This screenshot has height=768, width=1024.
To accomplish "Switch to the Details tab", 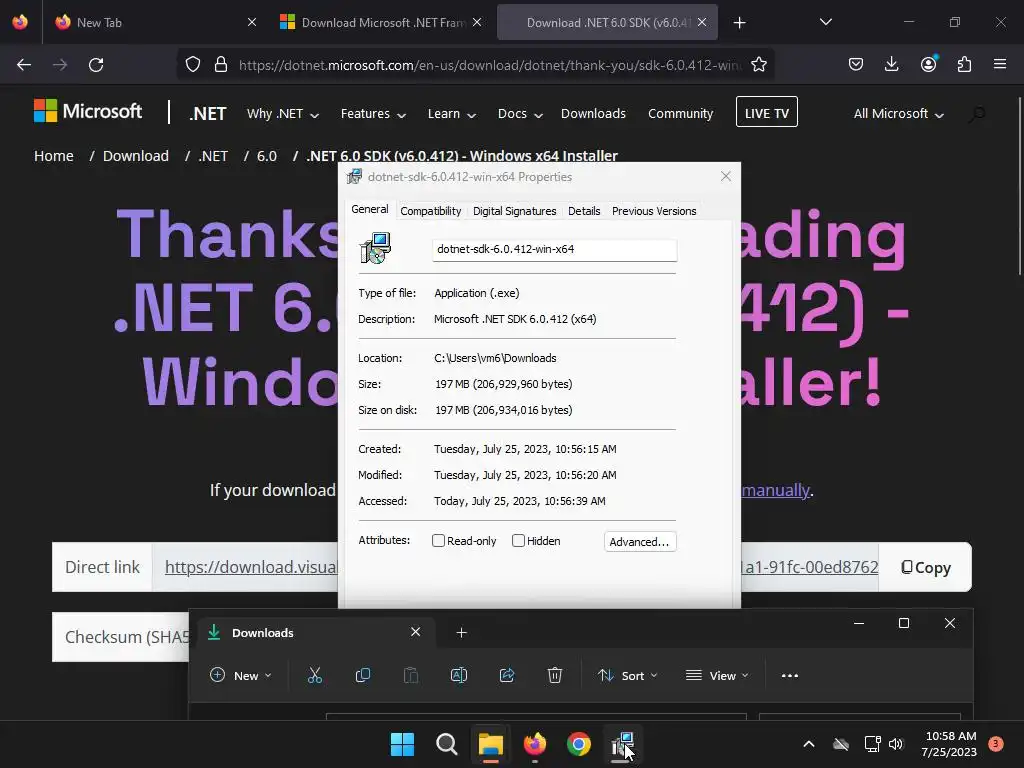I will click(584, 211).
